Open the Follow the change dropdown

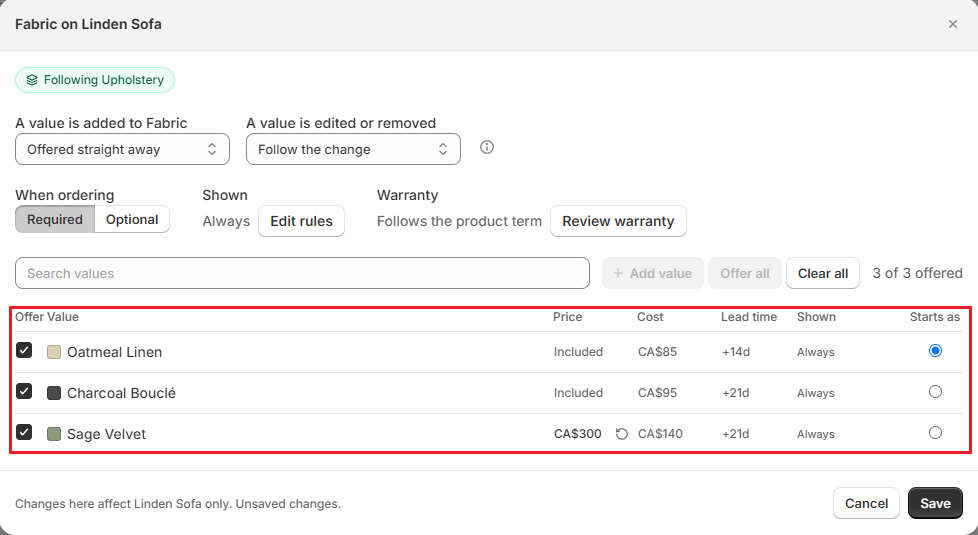pyautogui.click(x=353, y=150)
